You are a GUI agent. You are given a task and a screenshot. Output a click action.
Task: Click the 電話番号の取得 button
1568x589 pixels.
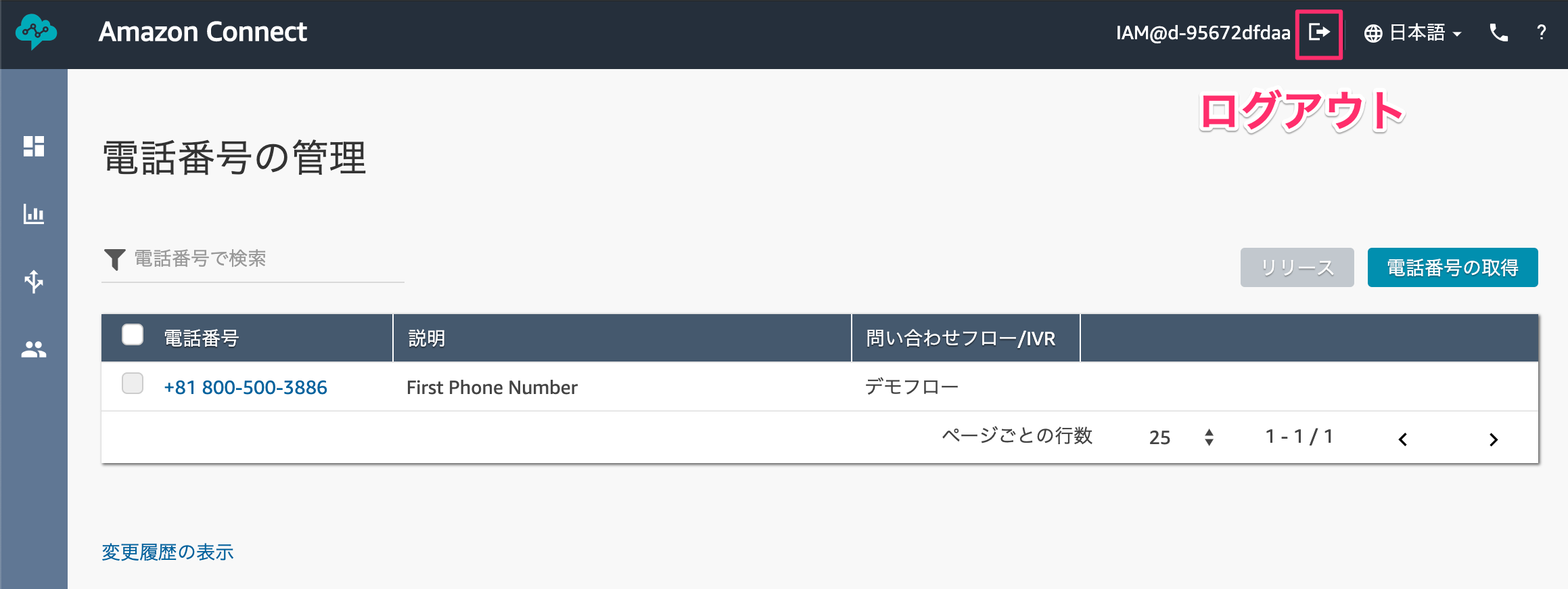pos(1453,267)
